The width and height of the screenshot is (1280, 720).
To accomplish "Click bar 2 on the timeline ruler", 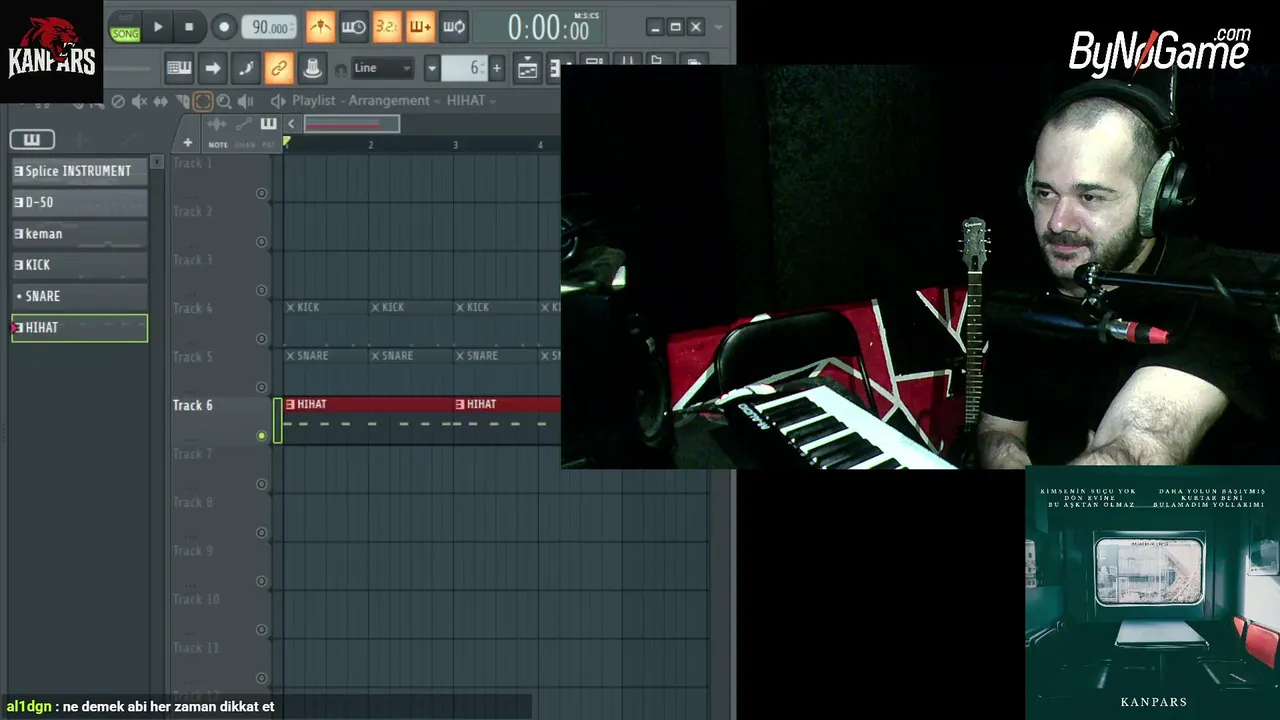I will (370, 145).
